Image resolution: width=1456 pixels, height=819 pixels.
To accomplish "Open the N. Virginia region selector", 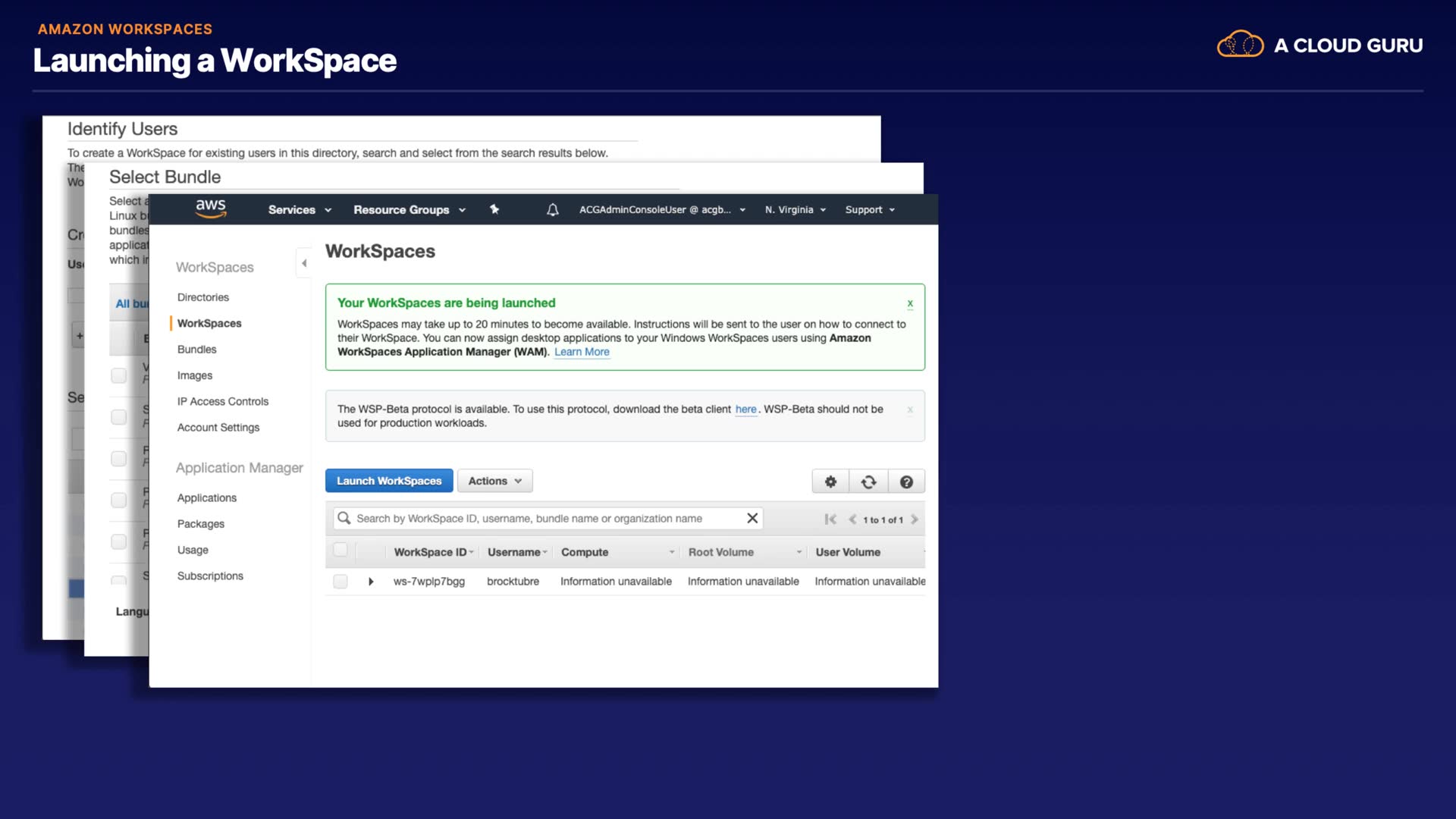I will pos(795,210).
